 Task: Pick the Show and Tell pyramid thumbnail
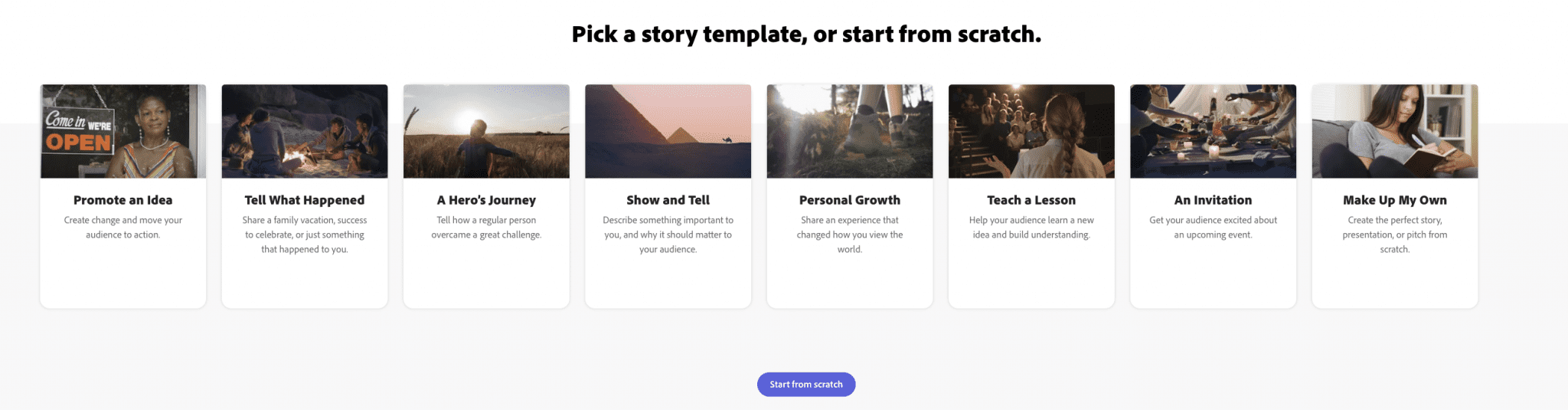pyautogui.click(x=668, y=131)
